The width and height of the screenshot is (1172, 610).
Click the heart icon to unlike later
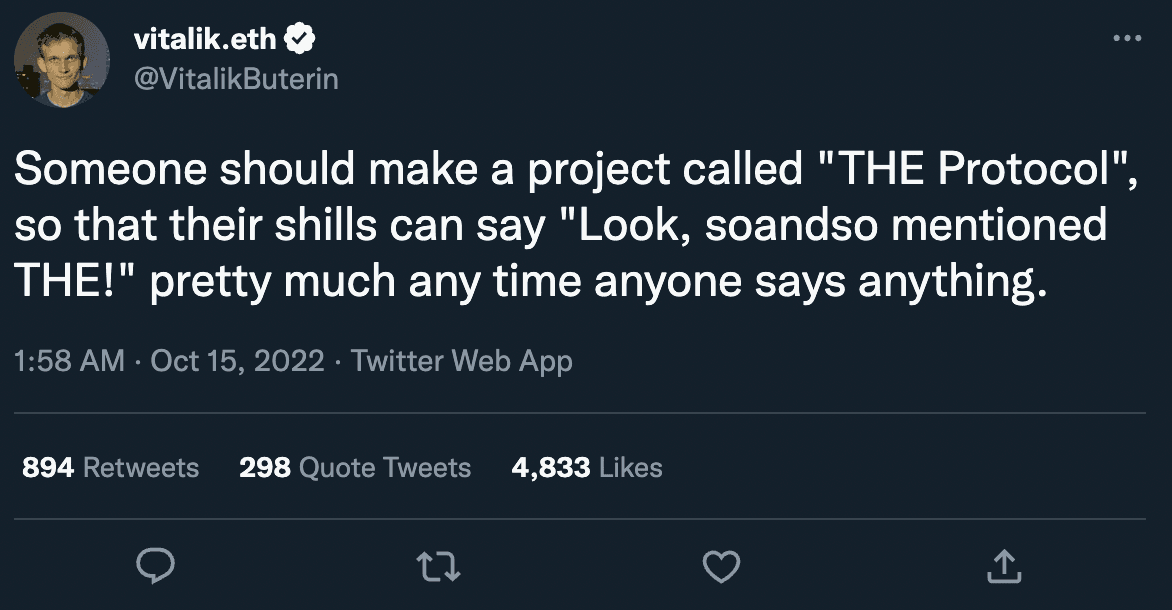[x=720, y=567]
